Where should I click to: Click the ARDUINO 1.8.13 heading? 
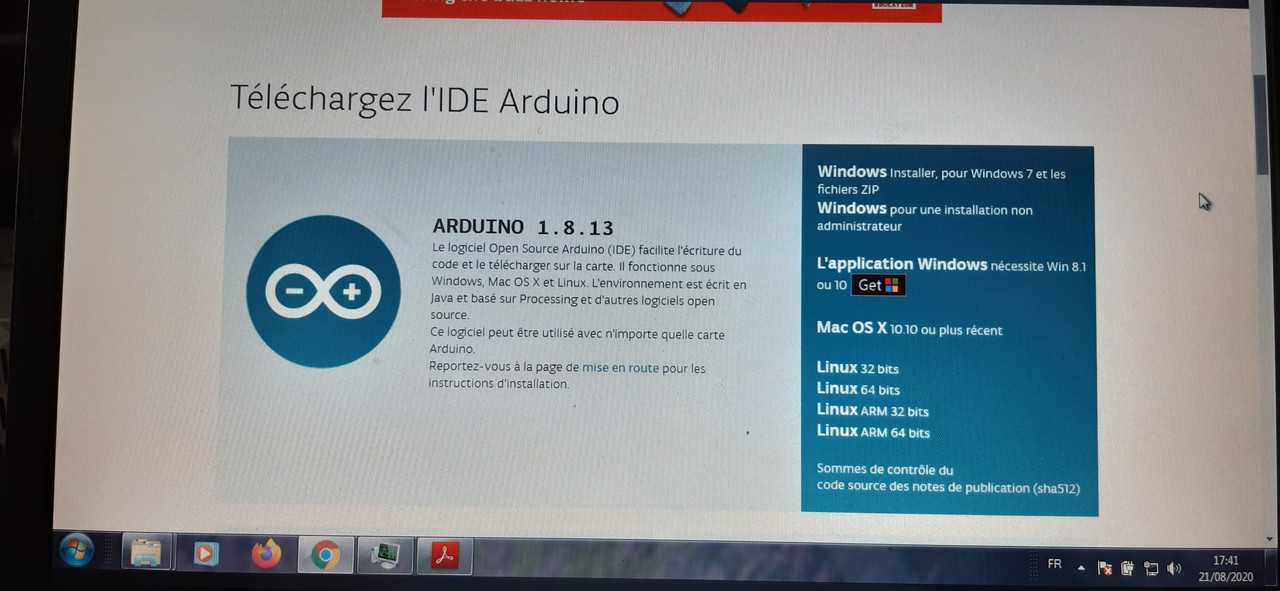click(x=523, y=227)
